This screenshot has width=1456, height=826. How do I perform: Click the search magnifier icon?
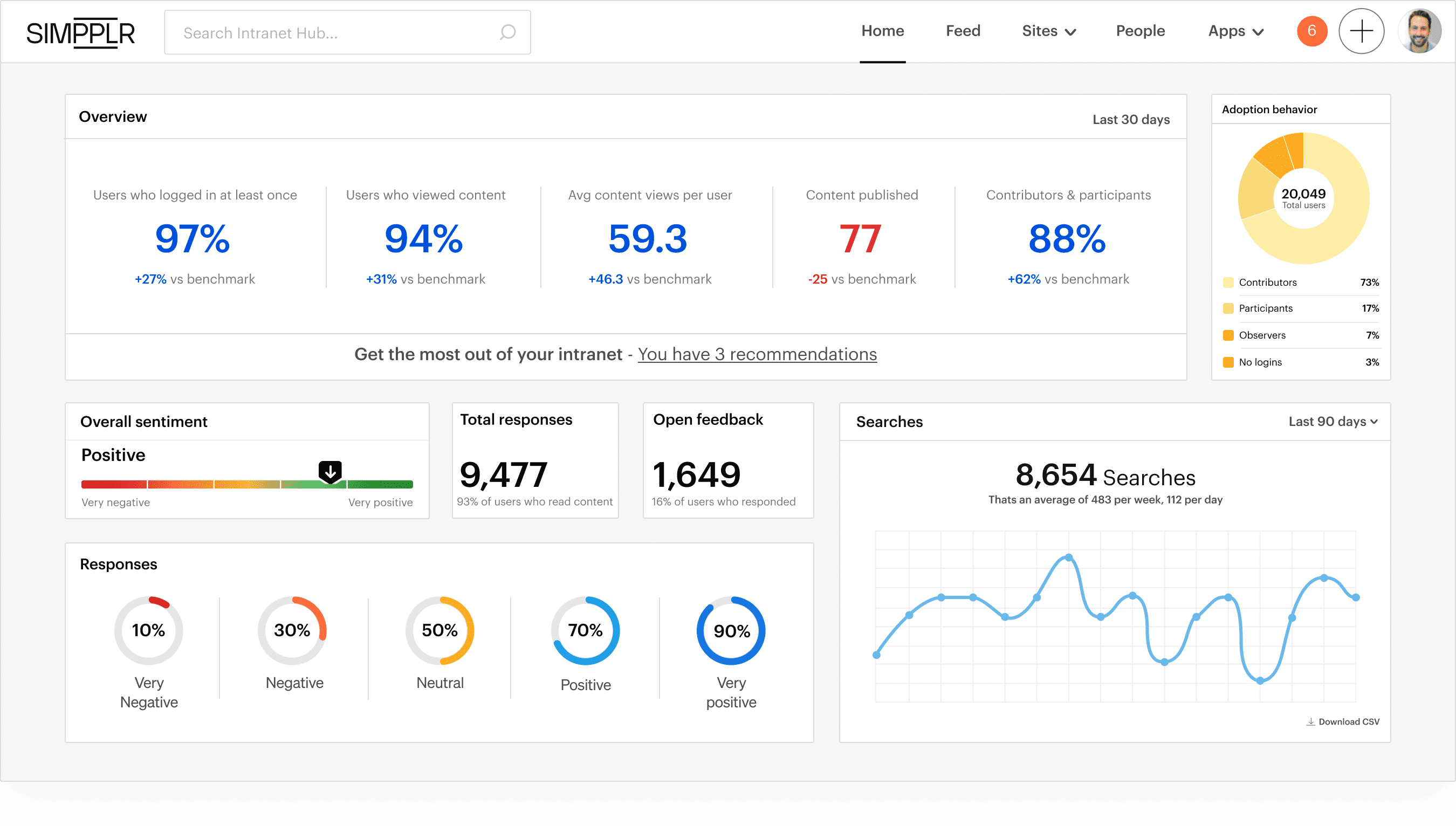(507, 32)
